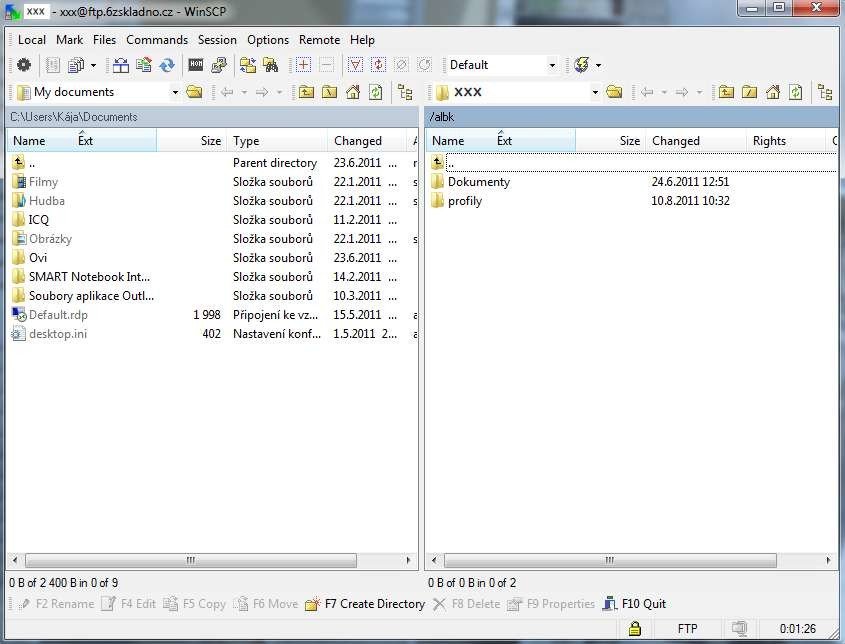
Task: Expand remote forward history dropdown arrow
Action: pos(699,93)
